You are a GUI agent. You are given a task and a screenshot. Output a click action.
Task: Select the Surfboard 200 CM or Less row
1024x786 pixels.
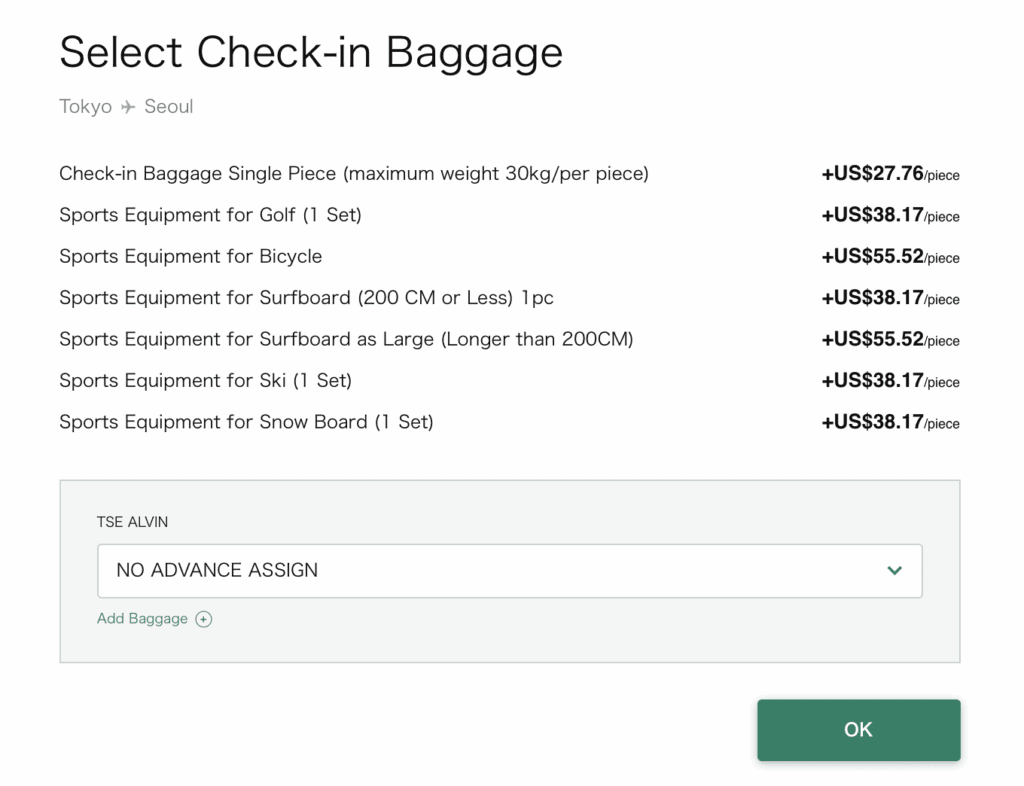tap(306, 298)
